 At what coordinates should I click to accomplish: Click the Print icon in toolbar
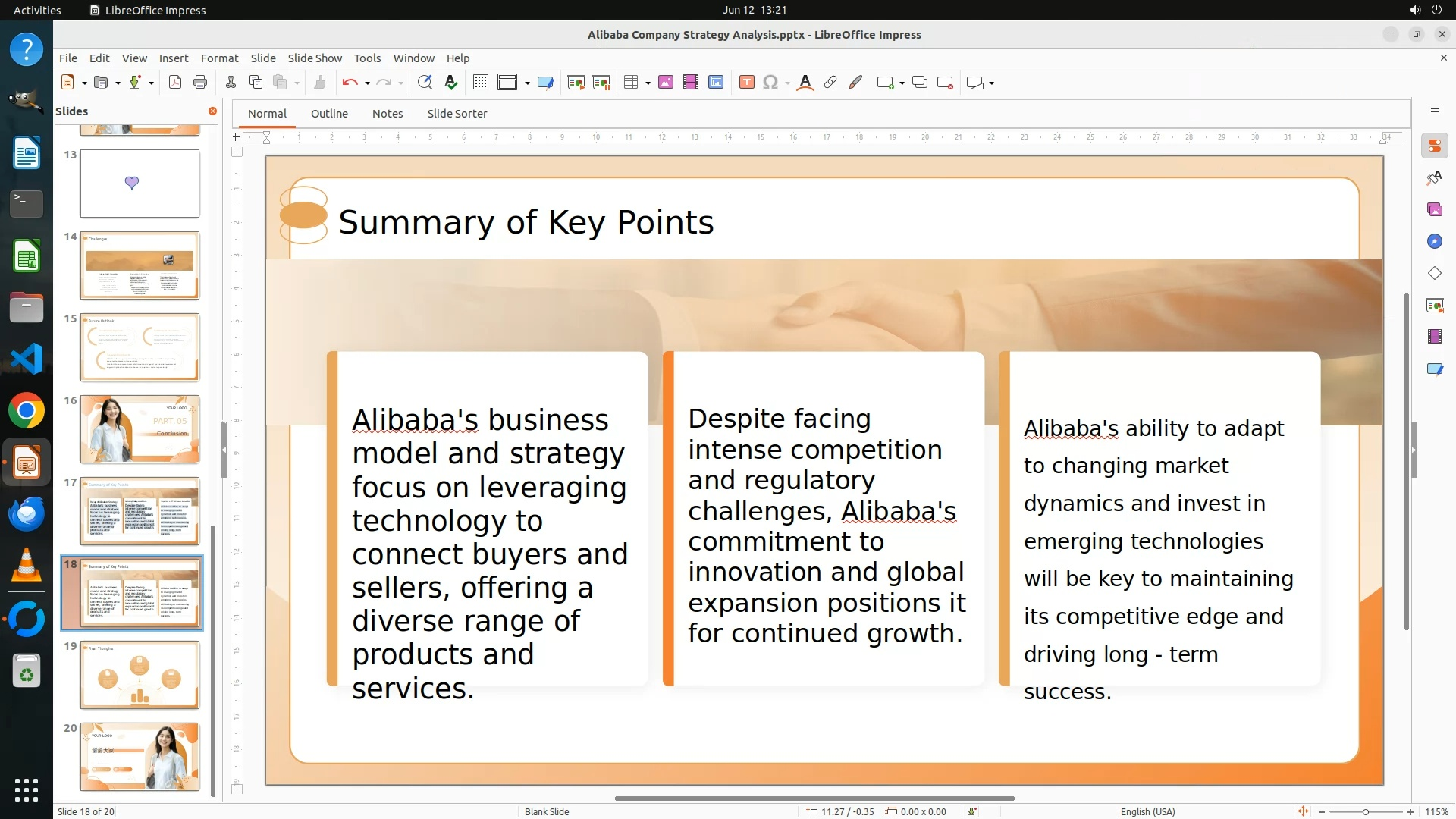[200, 83]
